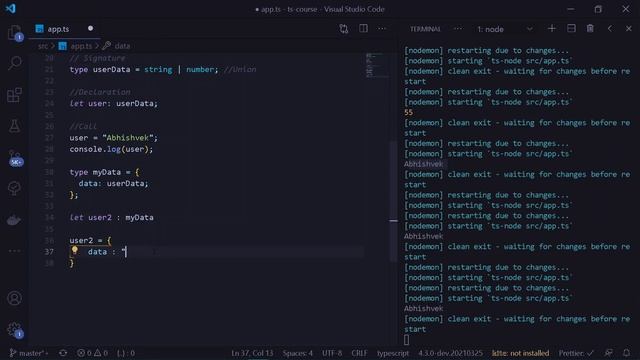
Task: Open the tree-shaped icon view in activity bar
Action: (x=14, y=188)
